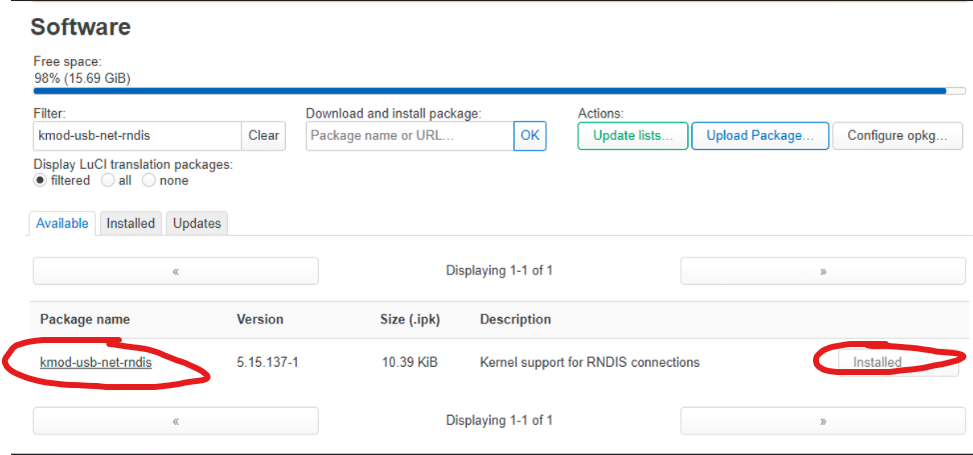The image size is (973, 455).
Task: Open Configure opkg settings
Action: [896, 135]
